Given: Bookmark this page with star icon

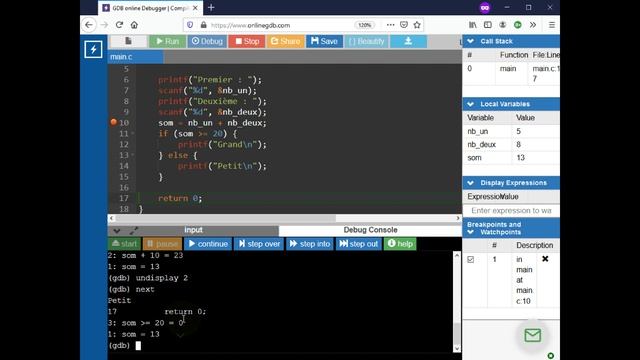Looking at the screenshot, I should [x=417, y=25].
